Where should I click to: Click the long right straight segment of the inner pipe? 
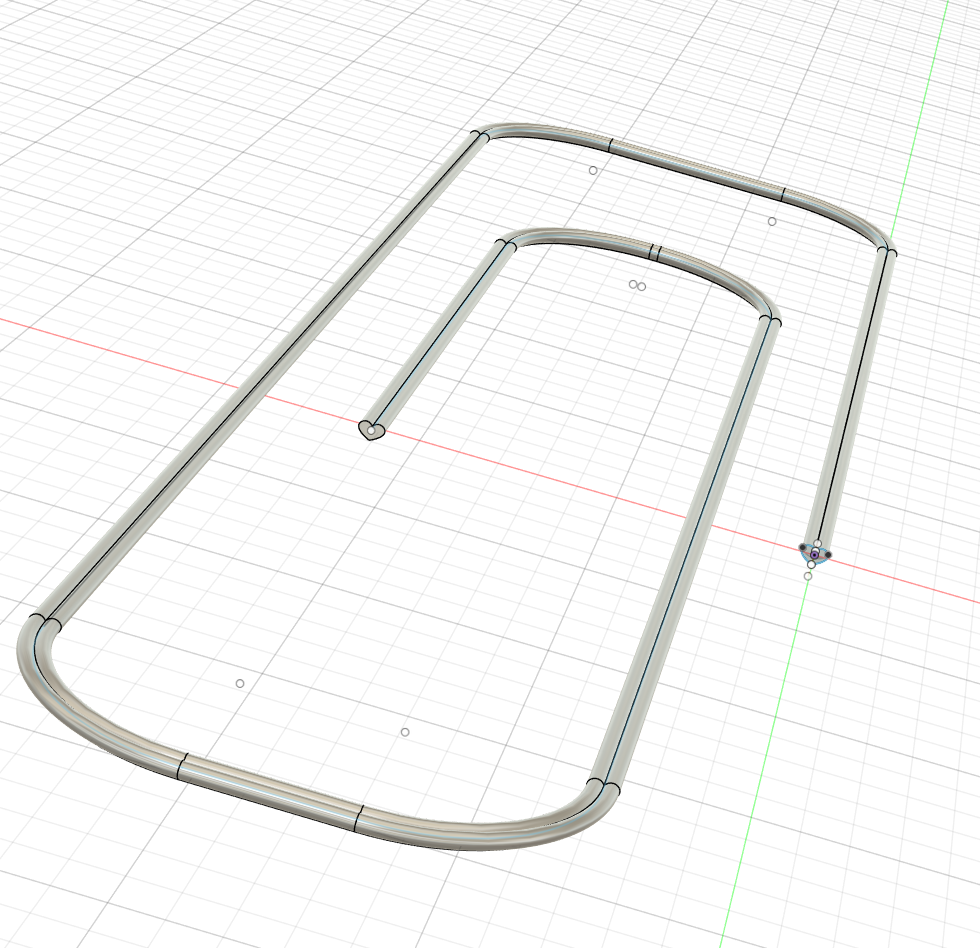tap(690, 550)
